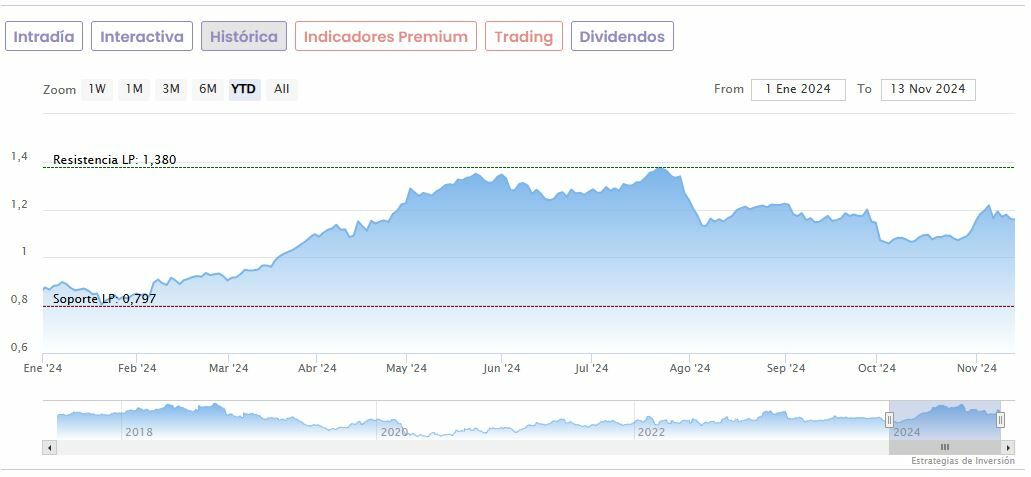Choose the 6M zoom range

pyautogui.click(x=207, y=89)
